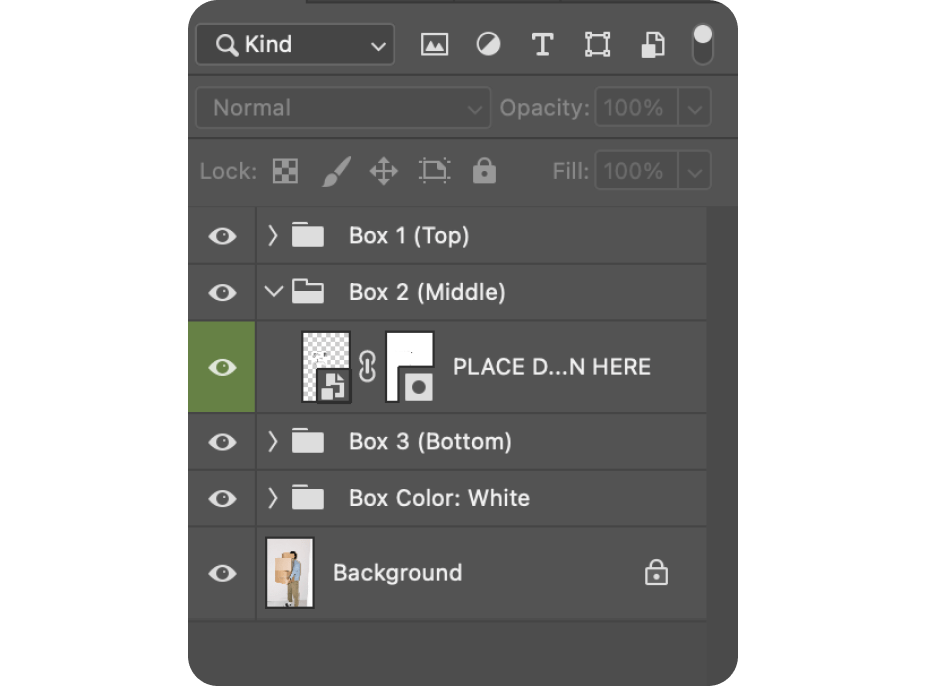926x686 pixels.
Task: Click the link icon between layer and mask thumbnails
Action: 367,366
